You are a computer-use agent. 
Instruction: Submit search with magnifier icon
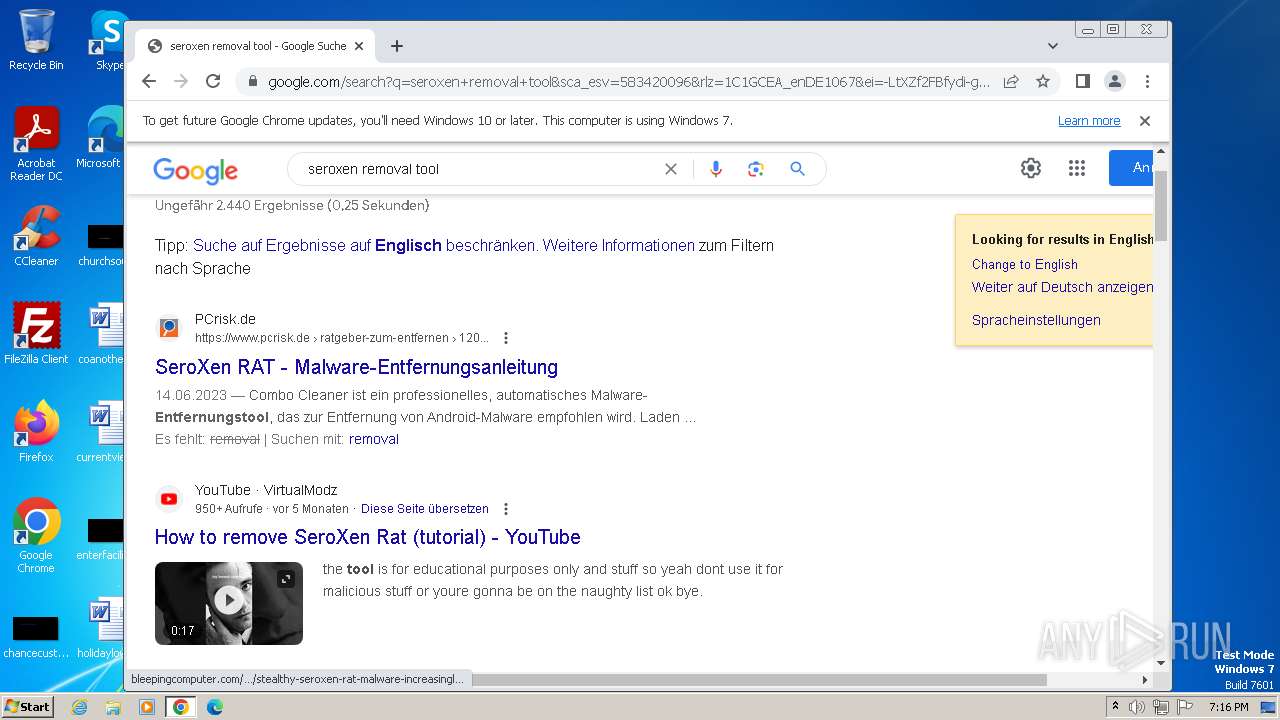tap(797, 169)
